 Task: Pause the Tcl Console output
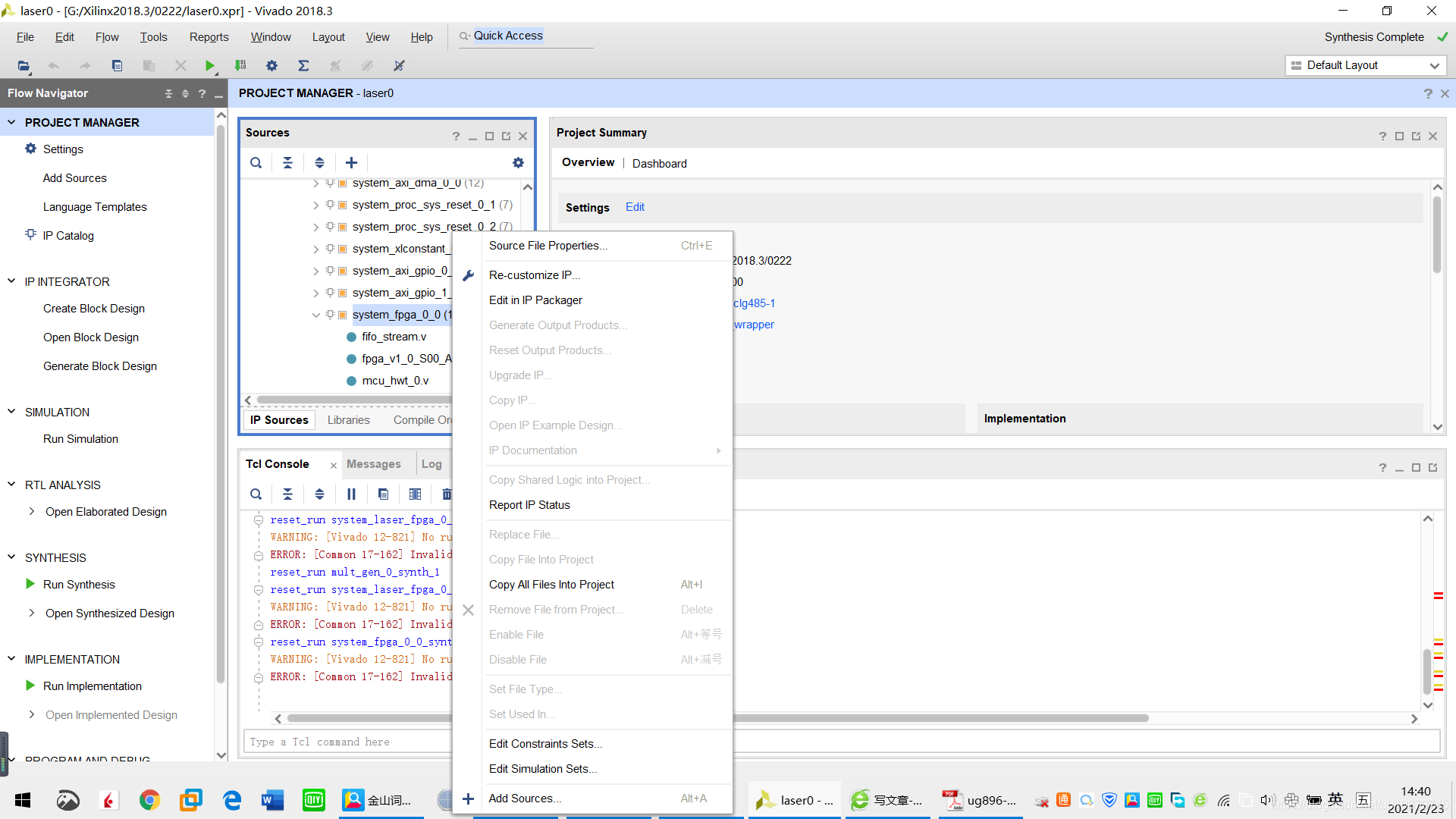[x=351, y=494]
